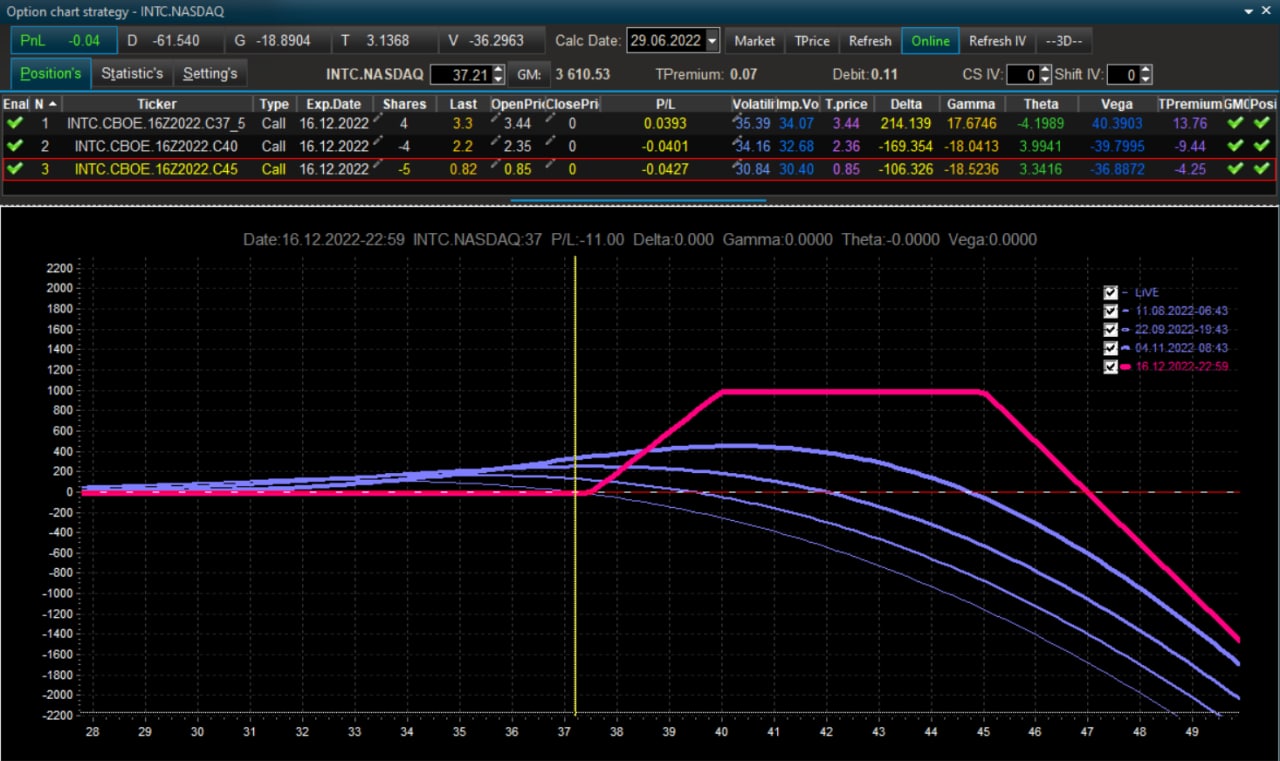The width and height of the screenshot is (1280, 761).
Task: Toggle the Online button
Action: point(930,41)
